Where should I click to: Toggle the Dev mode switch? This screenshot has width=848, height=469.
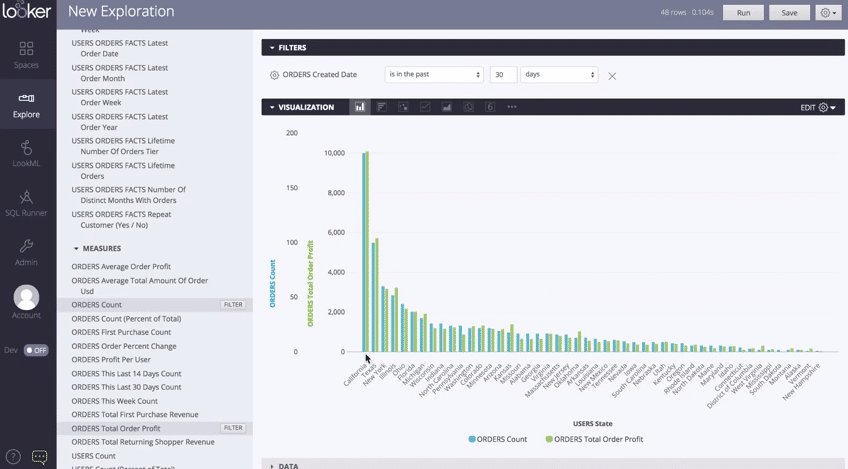[36, 350]
